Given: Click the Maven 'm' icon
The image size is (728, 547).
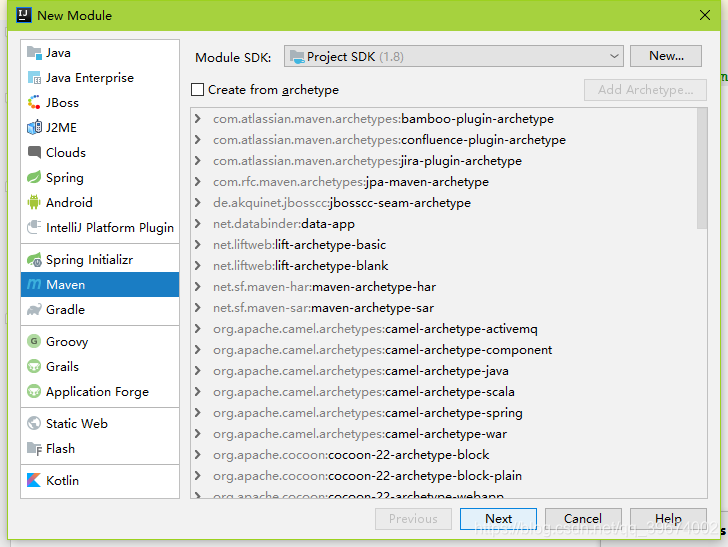Looking at the screenshot, I should 34,284.
